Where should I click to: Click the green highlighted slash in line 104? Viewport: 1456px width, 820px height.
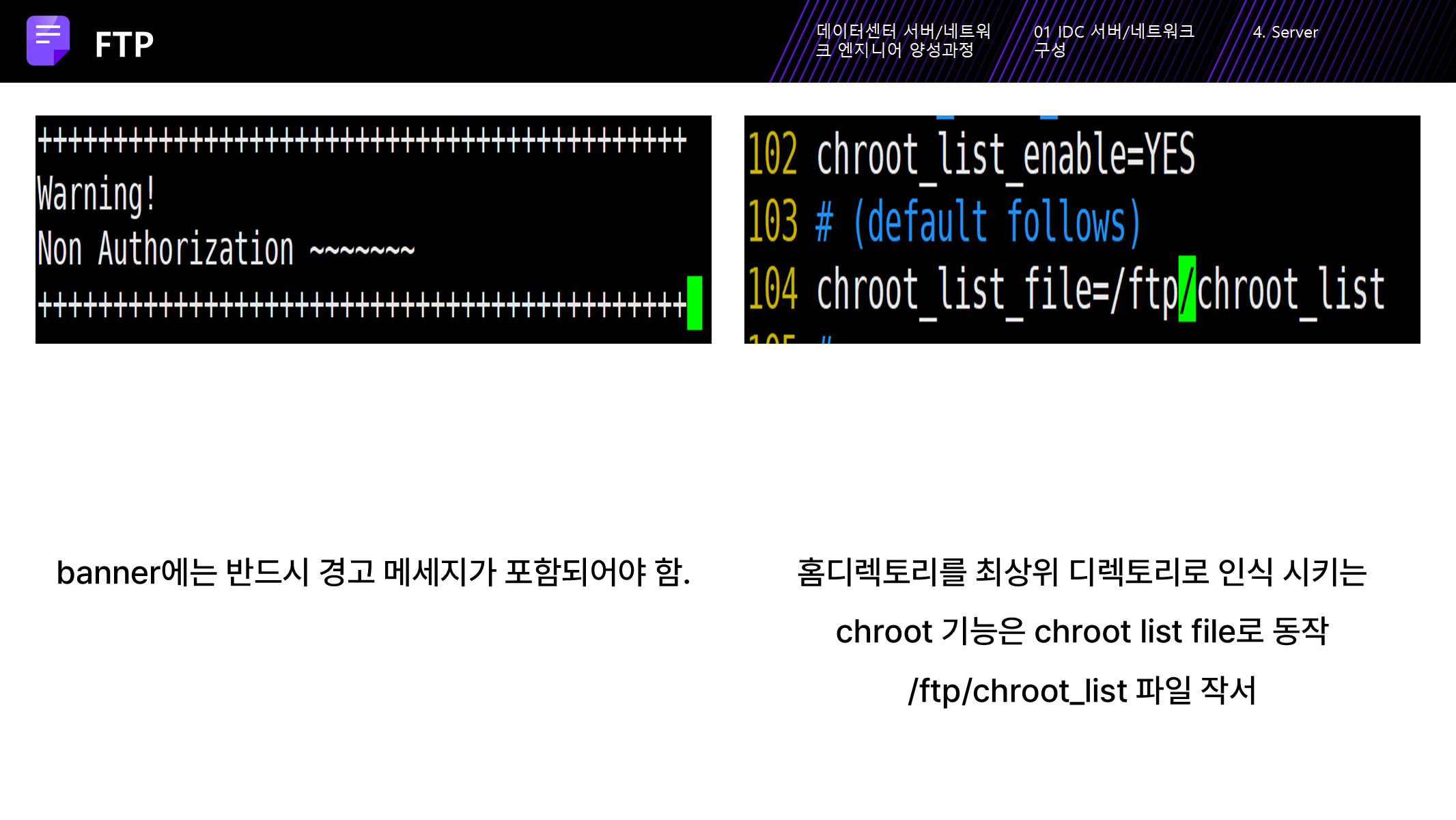[1187, 289]
